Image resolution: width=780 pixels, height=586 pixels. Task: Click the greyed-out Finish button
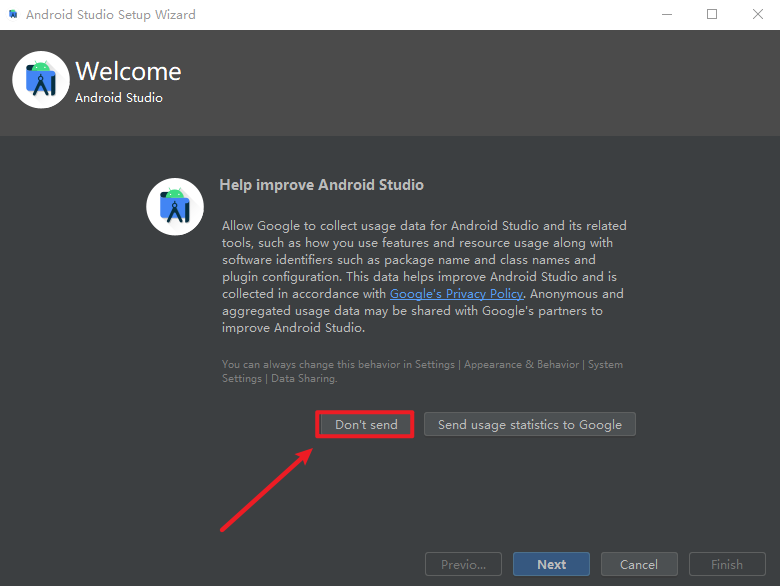(x=727, y=564)
